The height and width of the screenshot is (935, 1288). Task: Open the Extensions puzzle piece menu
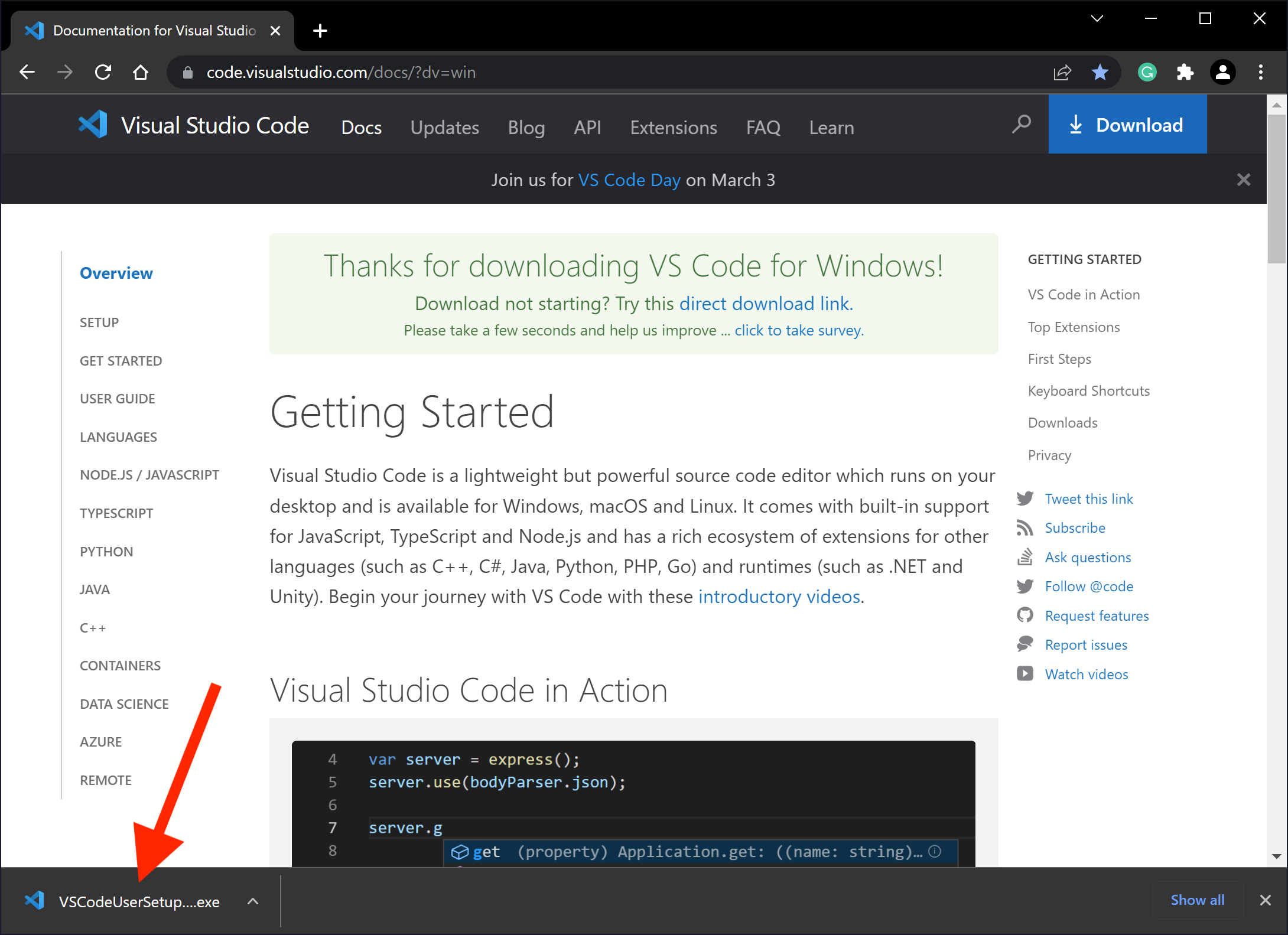pyautogui.click(x=1185, y=72)
